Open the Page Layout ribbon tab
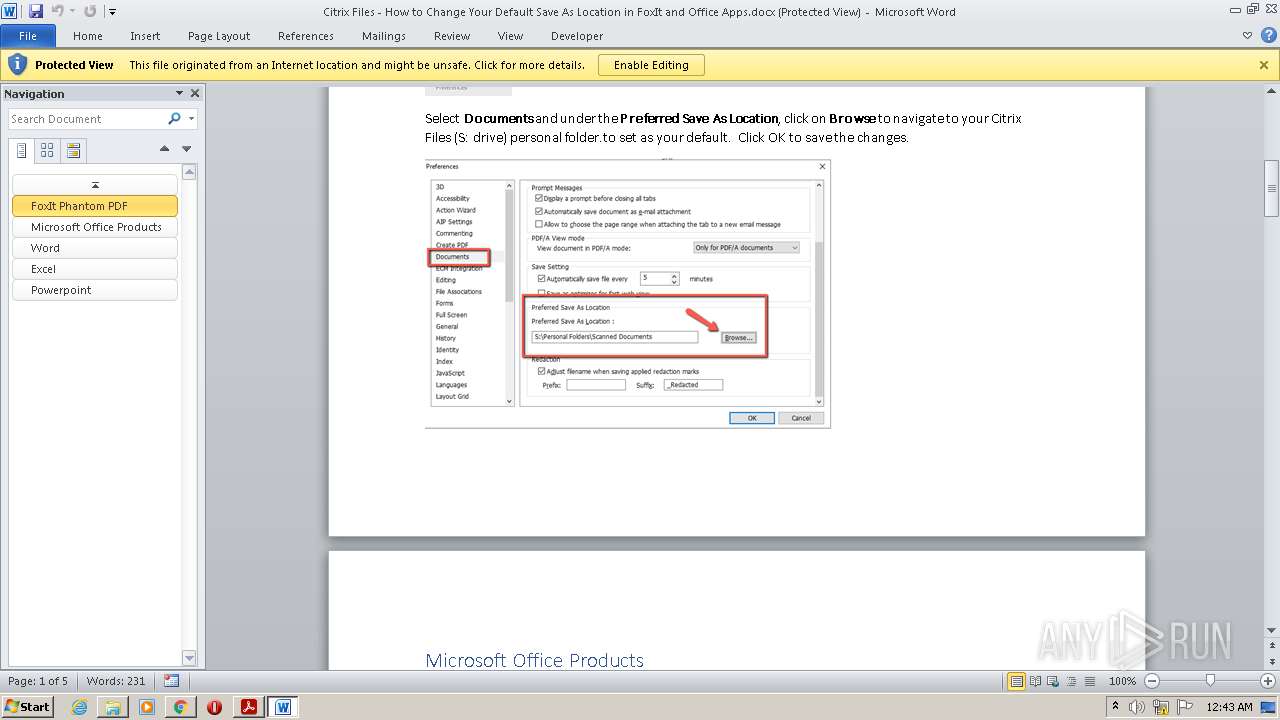This screenshot has height=720, width=1280. pos(219,36)
